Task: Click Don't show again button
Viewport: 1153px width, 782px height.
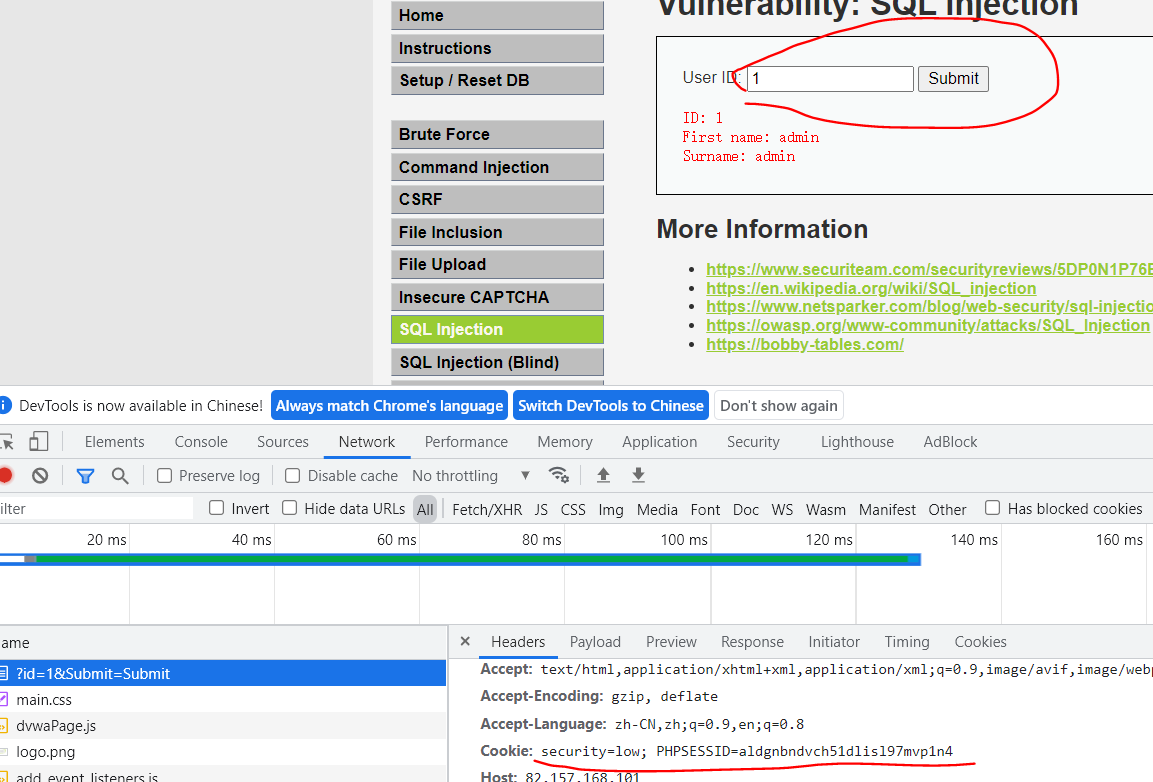Action: [x=779, y=405]
